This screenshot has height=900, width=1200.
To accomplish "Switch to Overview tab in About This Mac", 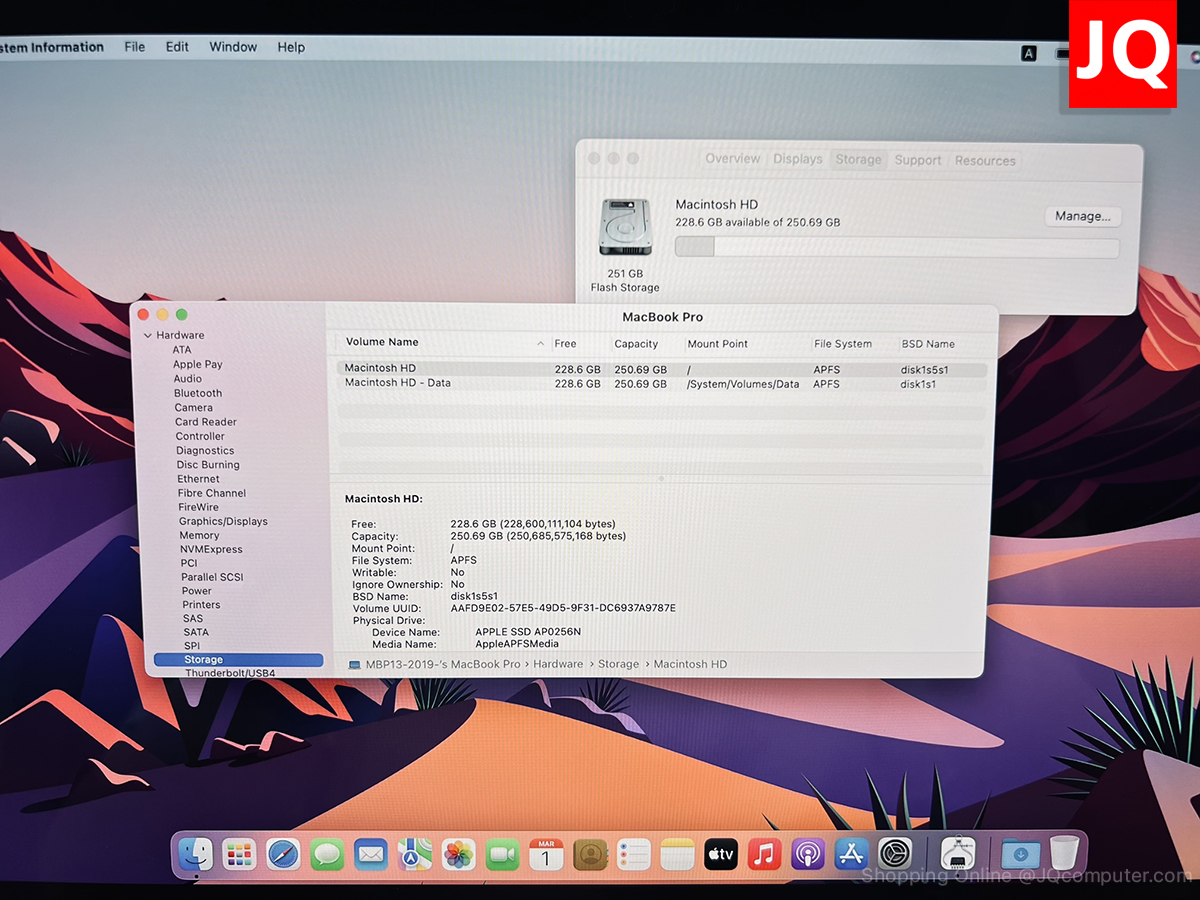I will tap(732, 159).
